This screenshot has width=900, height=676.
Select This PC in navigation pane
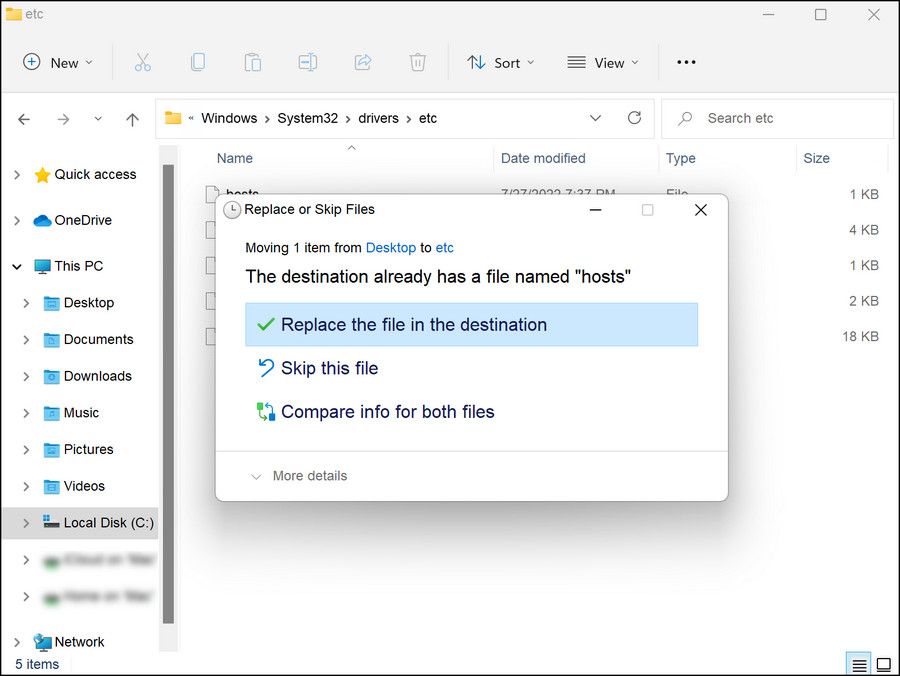click(79, 266)
